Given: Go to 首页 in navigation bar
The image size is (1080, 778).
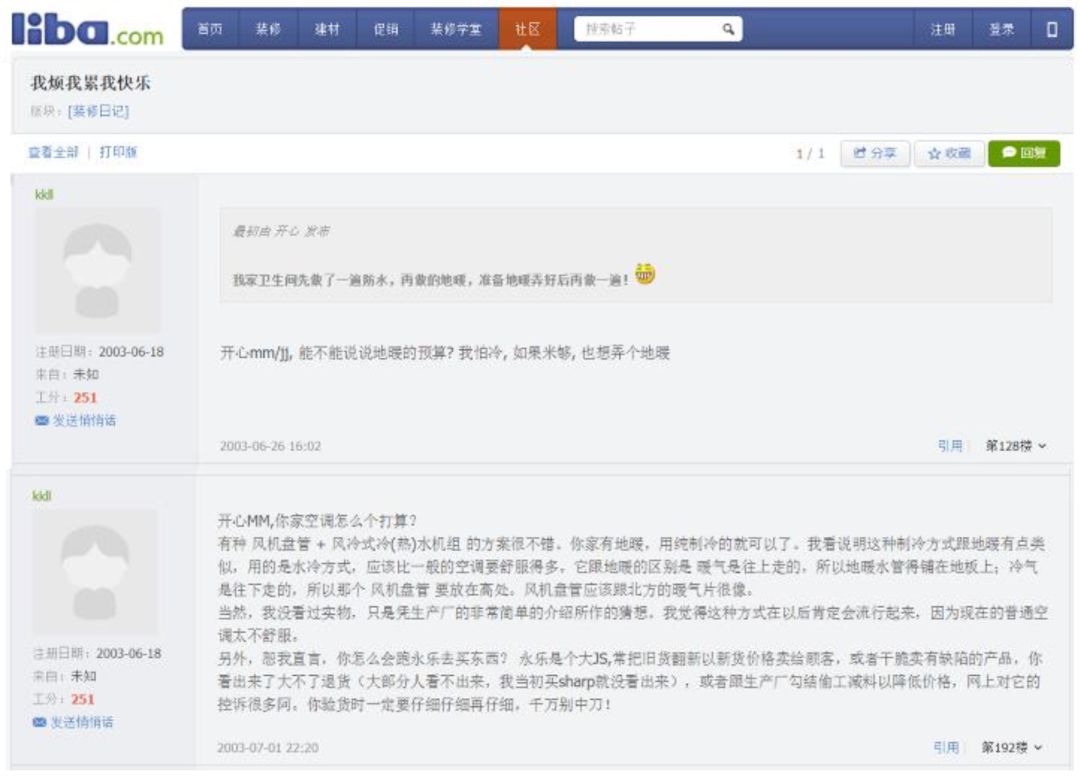Looking at the screenshot, I should tap(210, 29).
